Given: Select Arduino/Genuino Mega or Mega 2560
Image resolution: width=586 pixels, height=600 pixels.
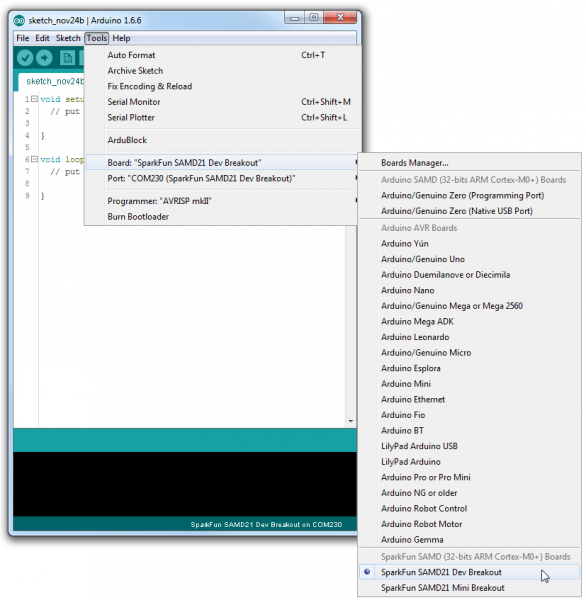Looking at the screenshot, I should 469,306.
